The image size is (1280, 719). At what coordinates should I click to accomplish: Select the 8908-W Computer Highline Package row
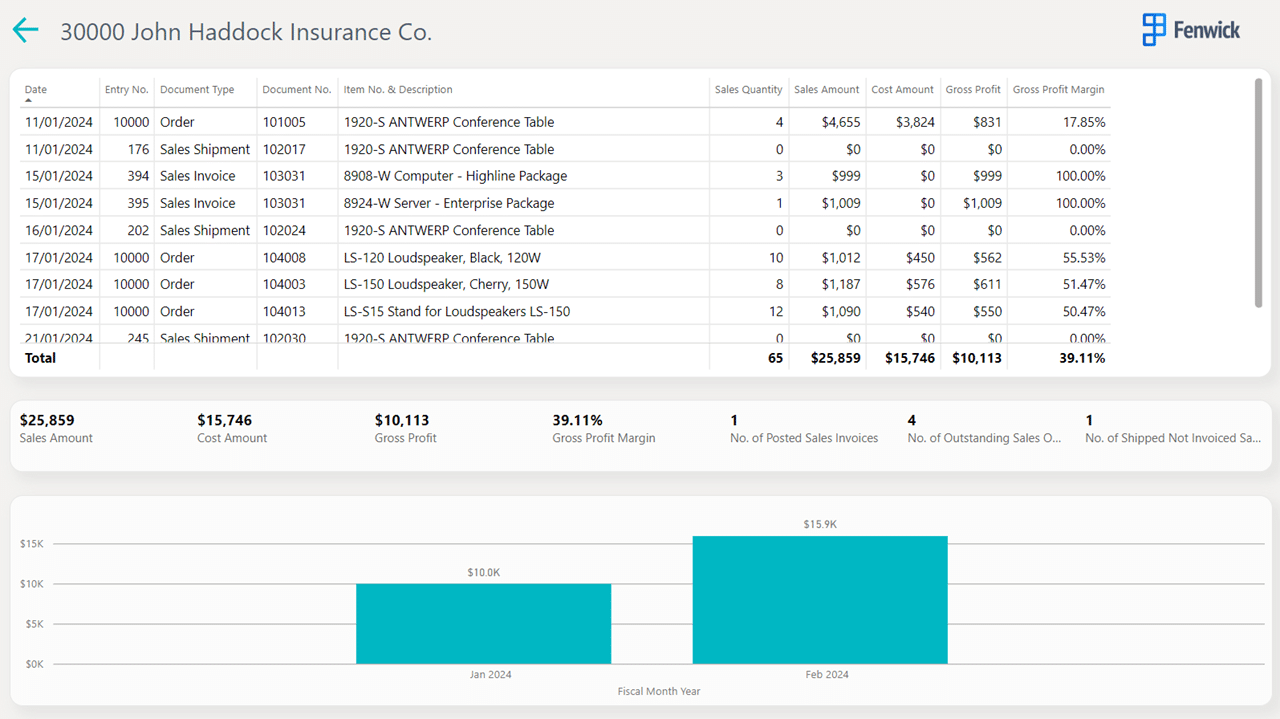(455, 176)
